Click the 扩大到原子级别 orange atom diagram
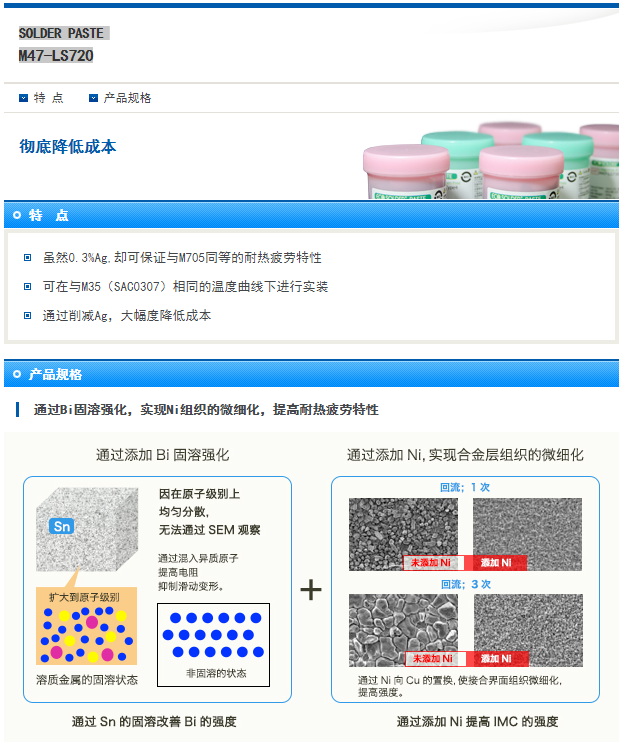Viewport: 625px width, 743px height. [x=87, y=626]
